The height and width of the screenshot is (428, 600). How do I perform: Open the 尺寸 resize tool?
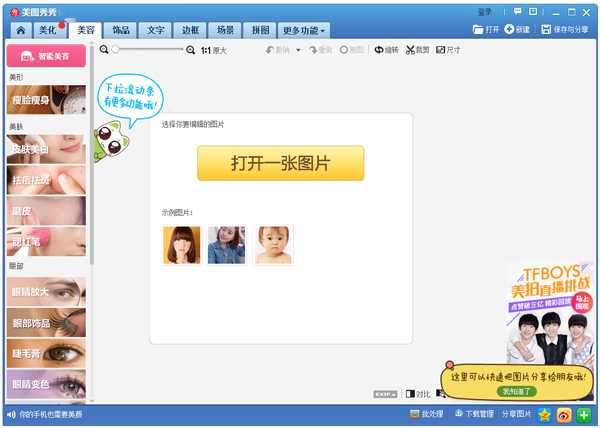click(449, 49)
